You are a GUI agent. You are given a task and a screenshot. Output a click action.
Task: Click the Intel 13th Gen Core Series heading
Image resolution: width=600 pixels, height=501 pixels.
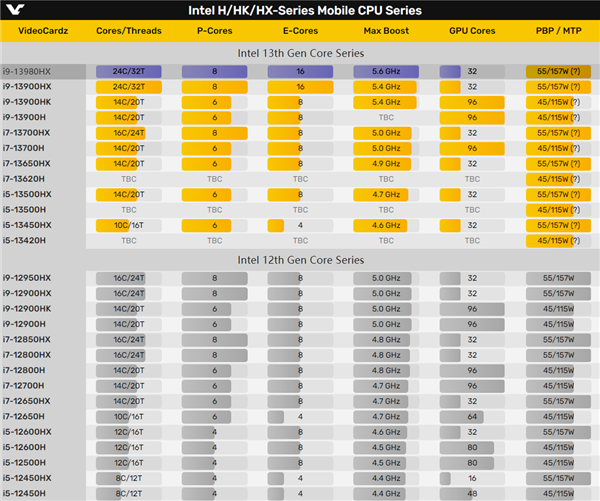300,53
